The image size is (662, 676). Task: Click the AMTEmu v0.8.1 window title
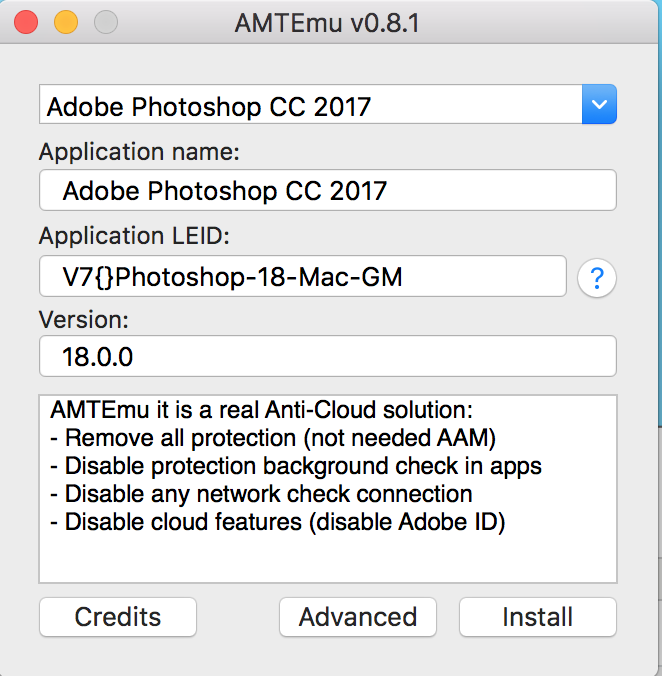click(x=327, y=22)
